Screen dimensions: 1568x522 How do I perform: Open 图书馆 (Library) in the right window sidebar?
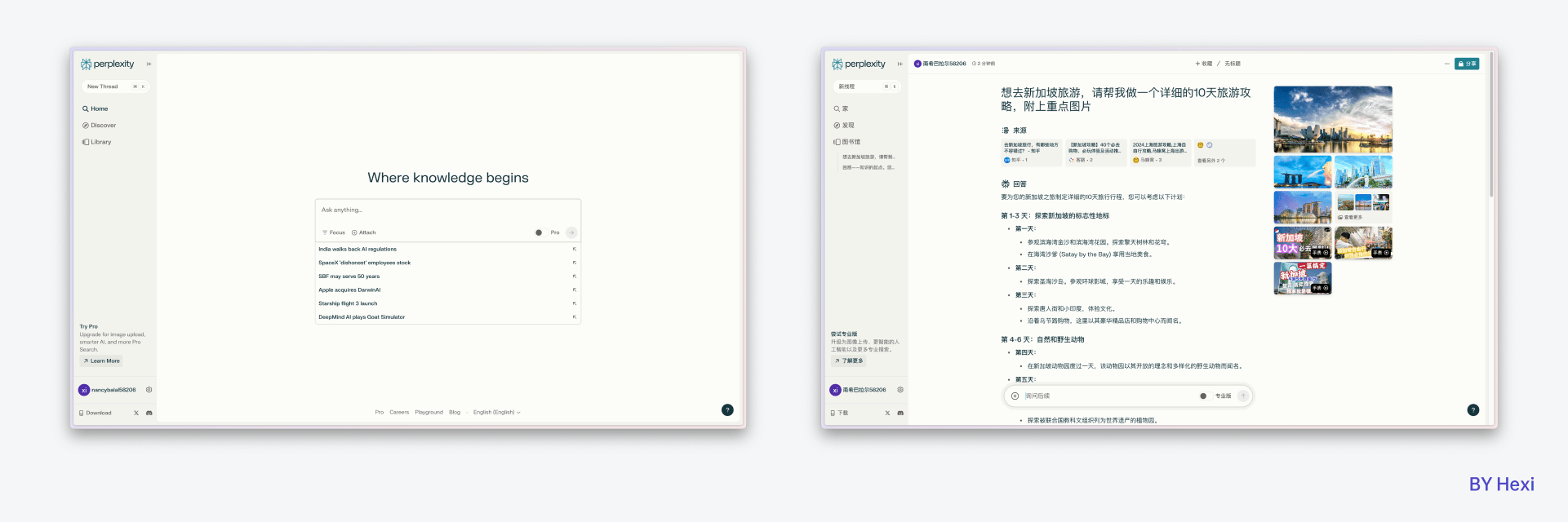pos(847,142)
